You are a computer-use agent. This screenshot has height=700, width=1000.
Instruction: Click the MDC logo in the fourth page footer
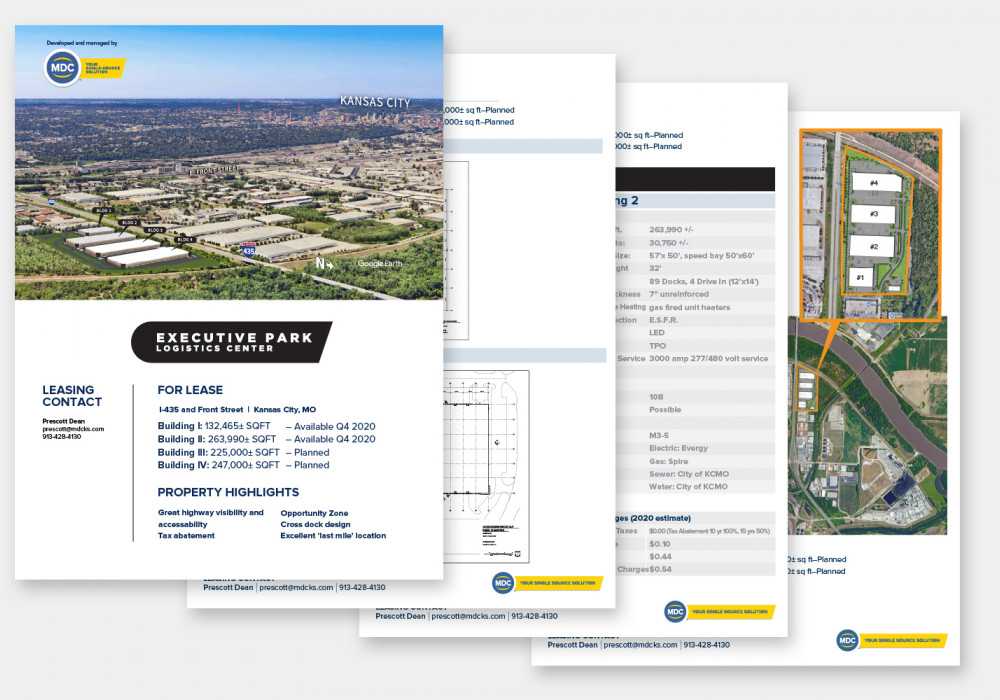click(848, 640)
